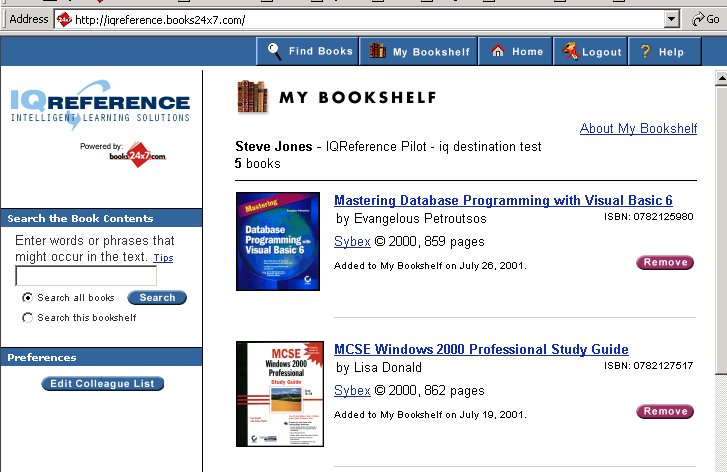Click the bookshelf icon beside the page heading
Viewport: 727px width, 472px height.
253,97
